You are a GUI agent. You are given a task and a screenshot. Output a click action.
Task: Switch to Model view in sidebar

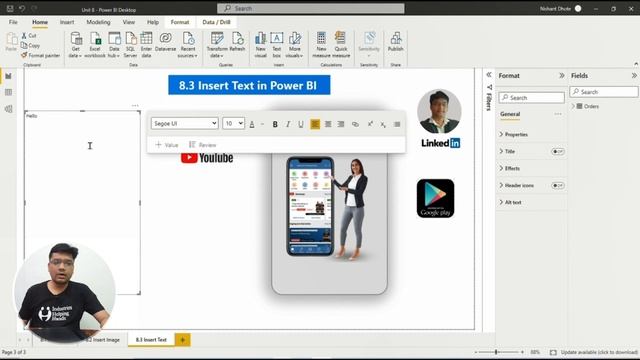coord(9,109)
